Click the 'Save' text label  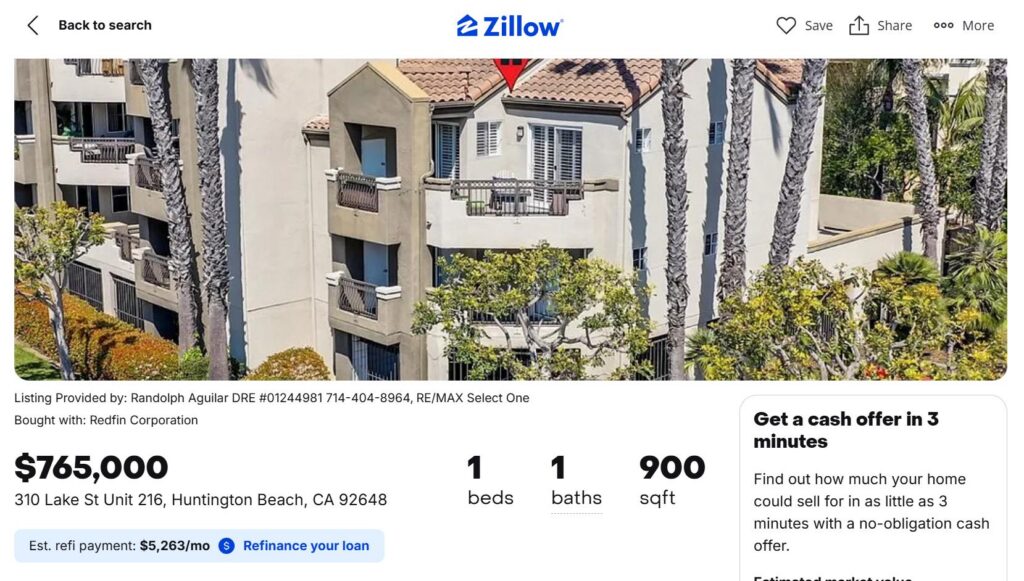pos(819,26)
